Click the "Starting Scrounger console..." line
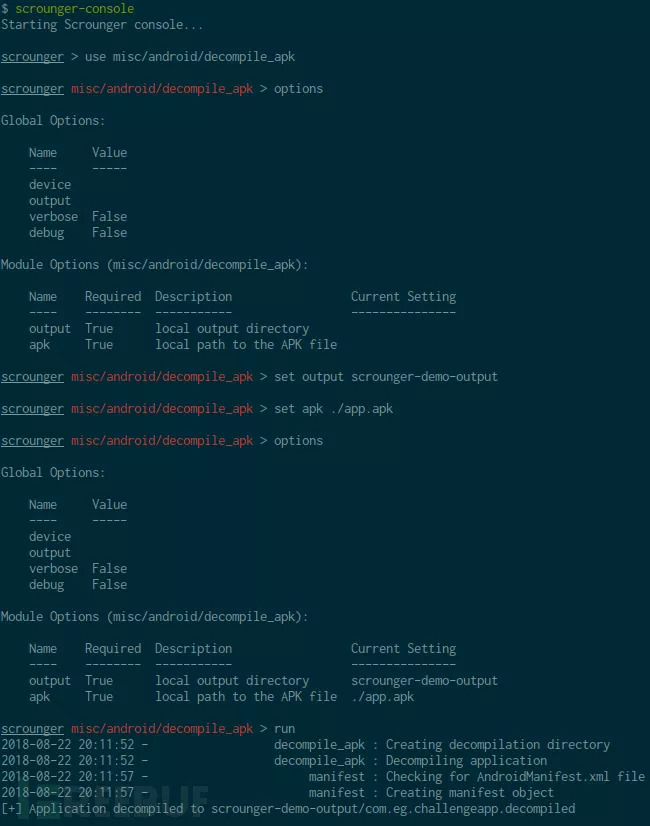The width and height of the screenshot is (650, 826). coord(102,24)
